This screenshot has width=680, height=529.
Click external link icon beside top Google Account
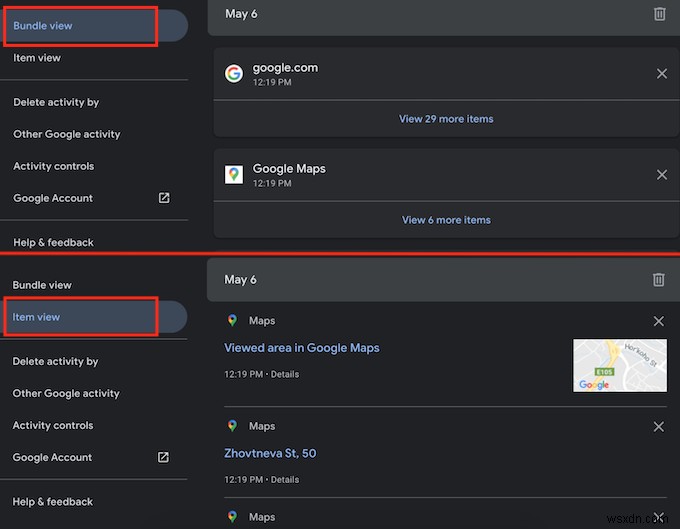(x=164, y=198)
